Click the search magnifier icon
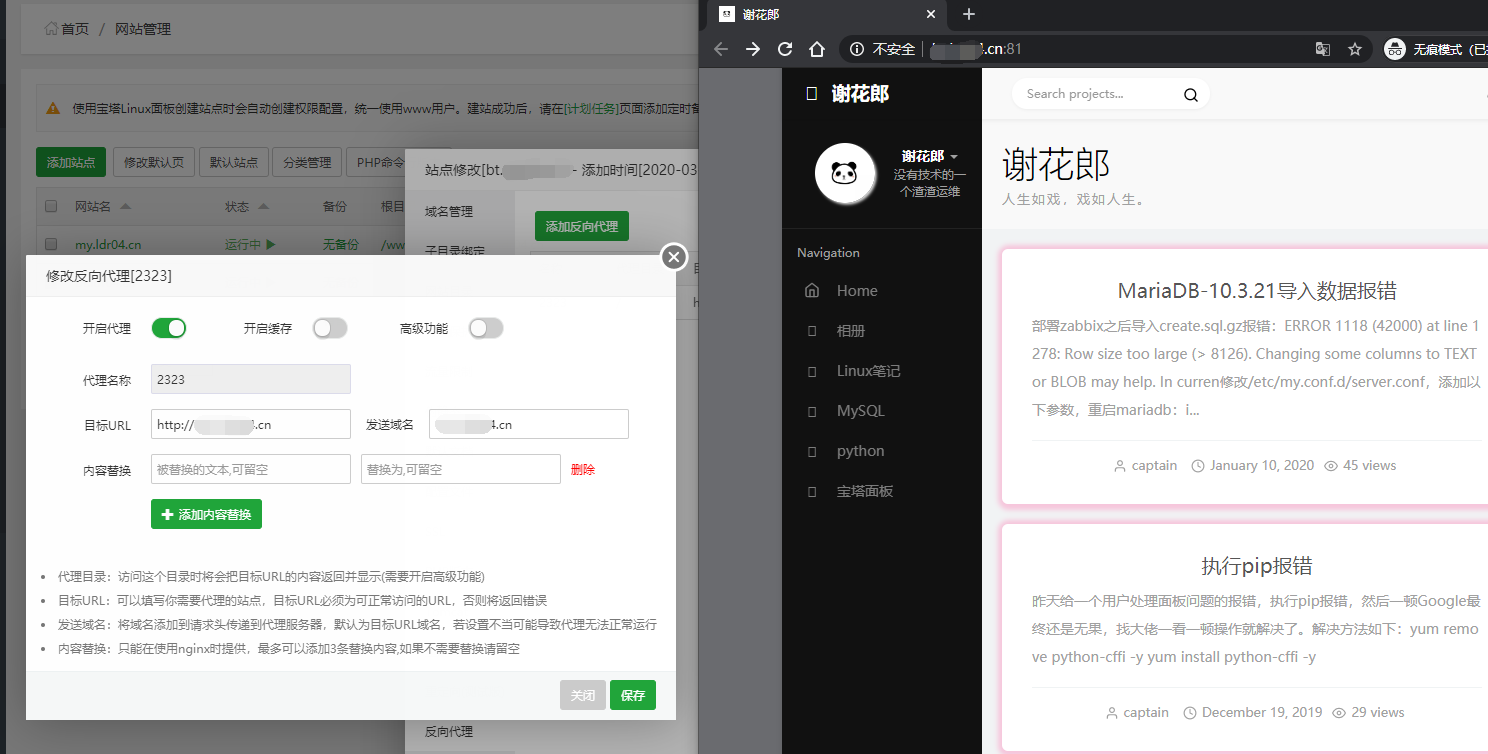 1190,95
